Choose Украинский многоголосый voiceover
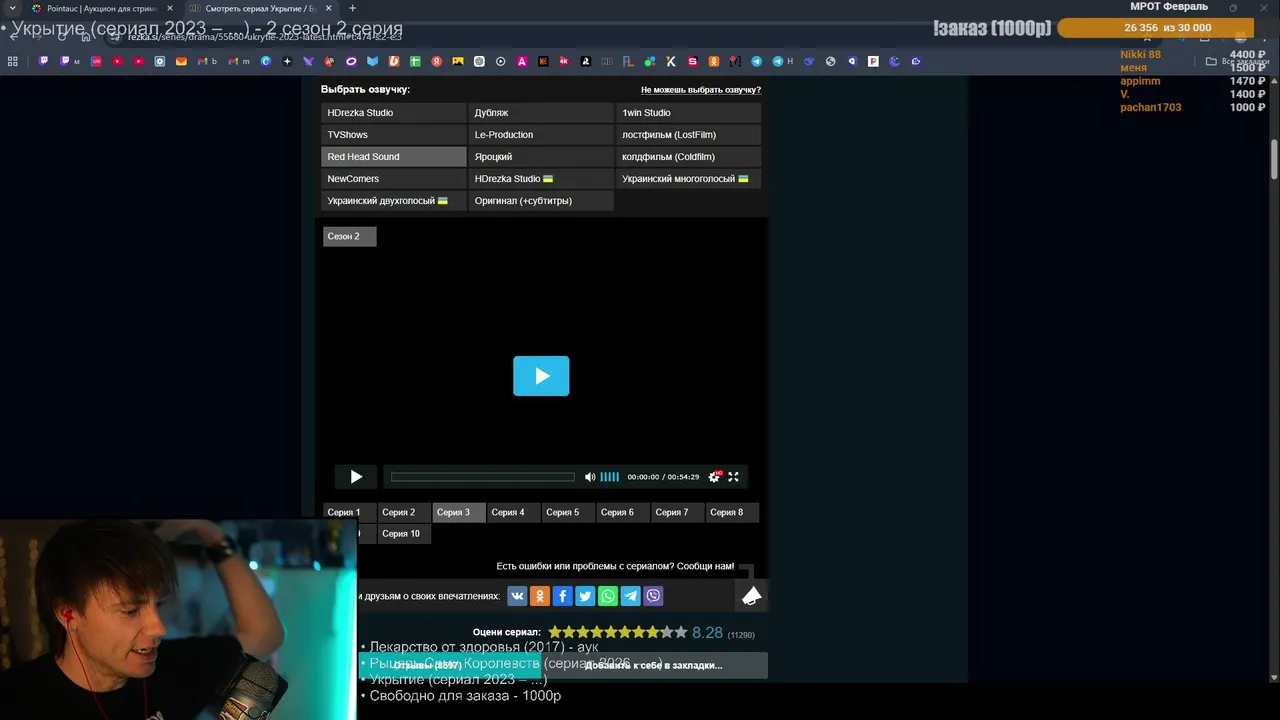The width and height of the screenshot is (1280, 720). 688,179
